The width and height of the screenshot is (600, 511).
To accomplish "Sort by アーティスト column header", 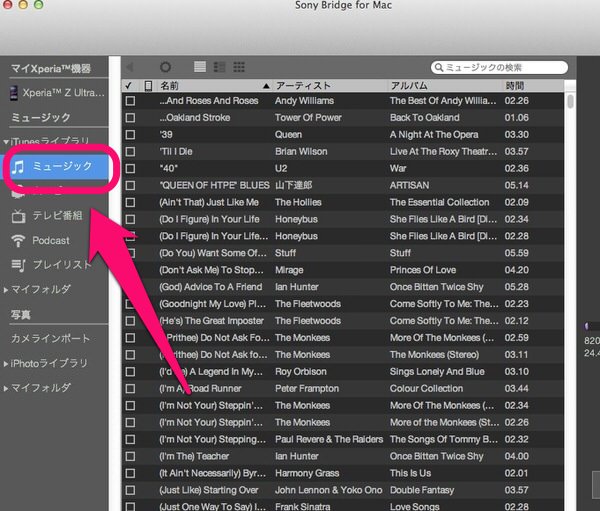I will 303,86.
